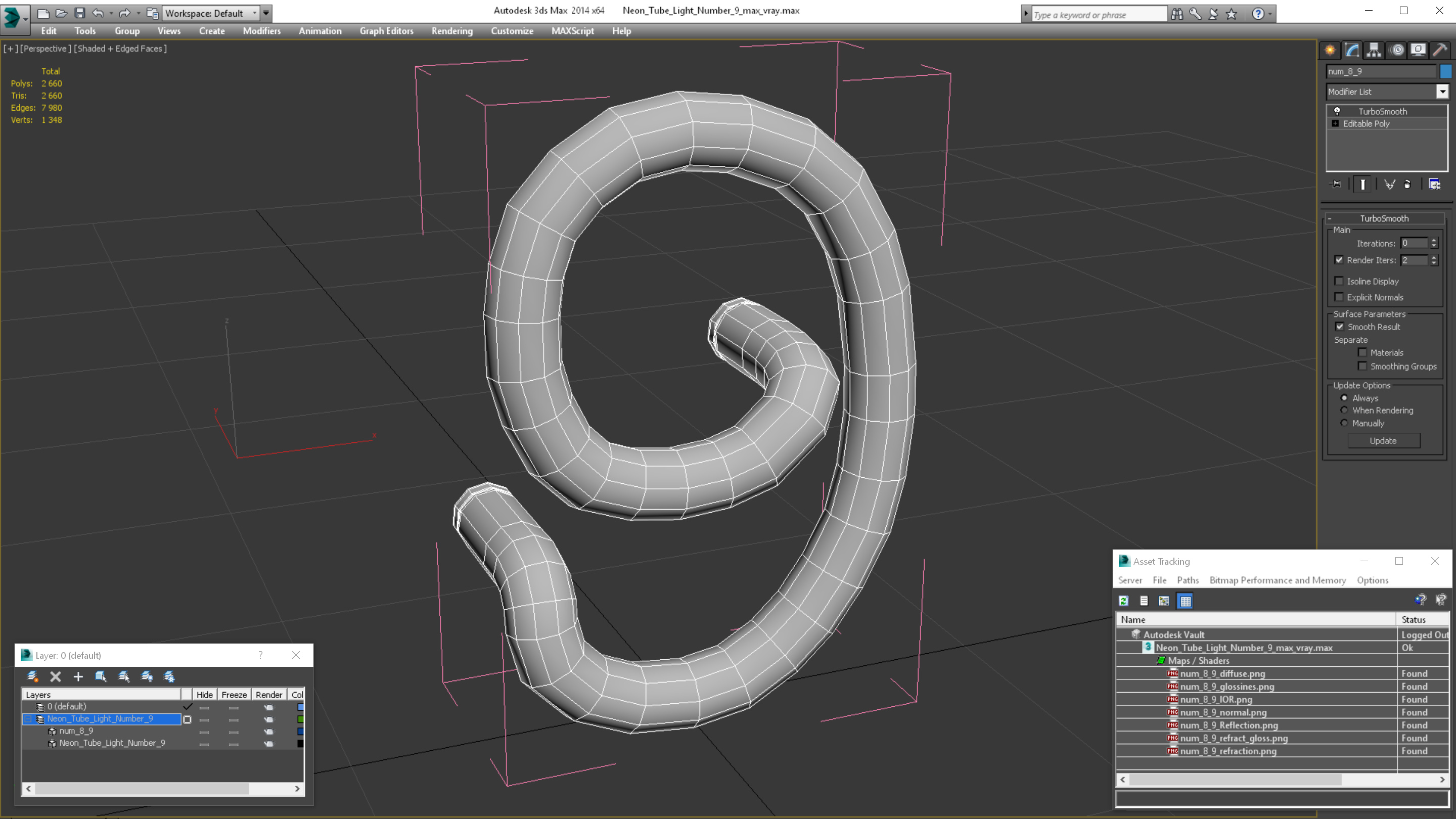
Task: Toggle the TurboSmooth lightbulb in modifier stack
Action: coord(1337,111)
